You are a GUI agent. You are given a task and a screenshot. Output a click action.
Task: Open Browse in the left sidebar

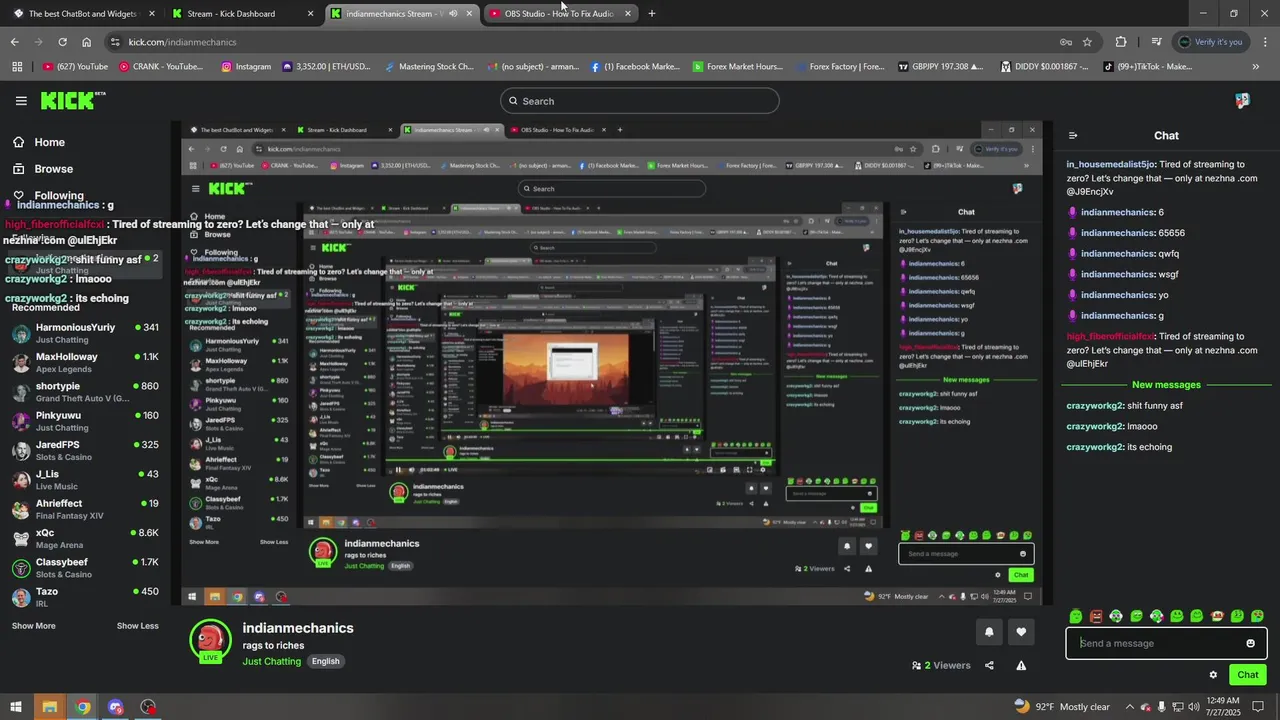coord(53,169)
